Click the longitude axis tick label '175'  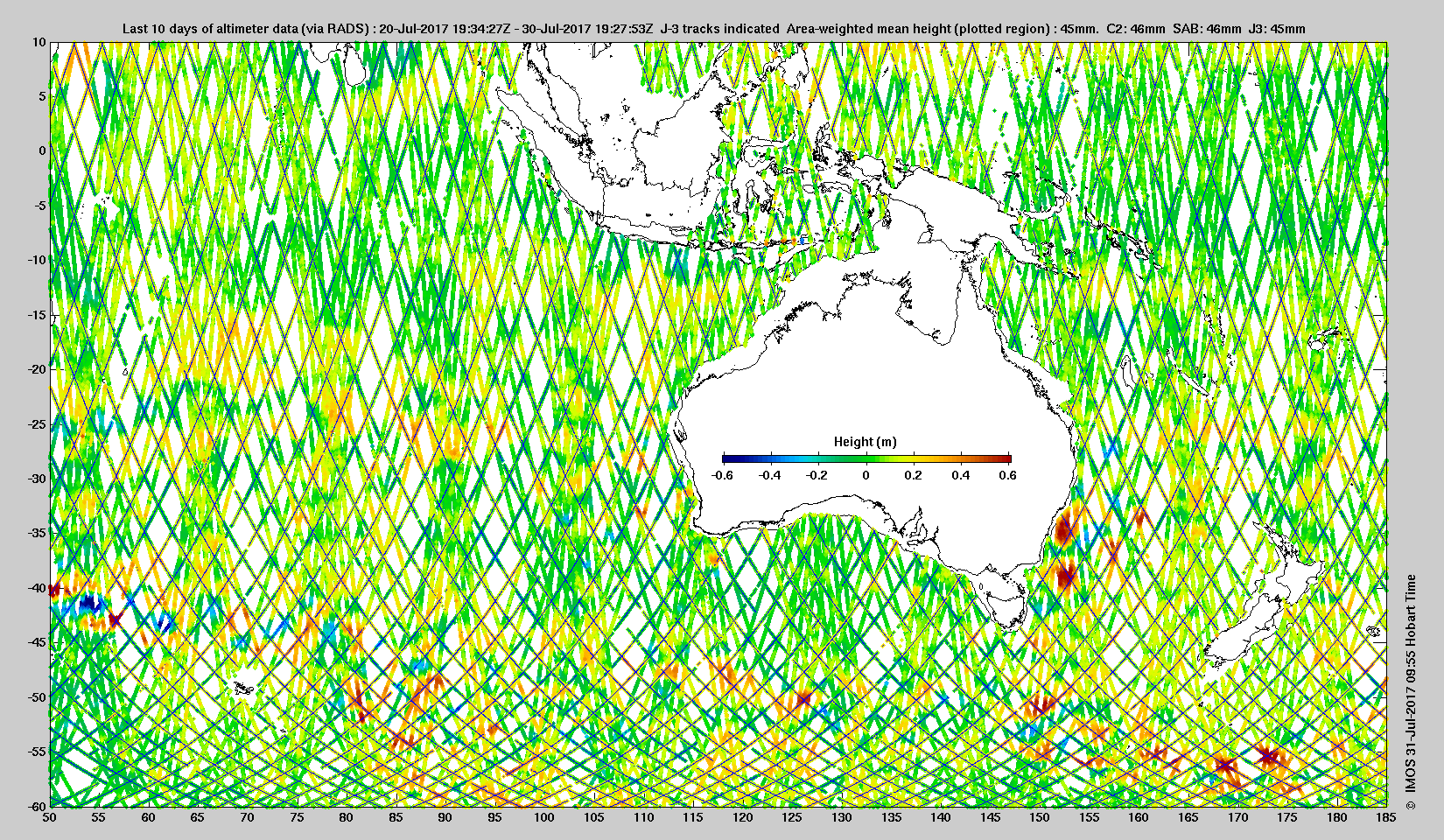[x=1287, y=817]
